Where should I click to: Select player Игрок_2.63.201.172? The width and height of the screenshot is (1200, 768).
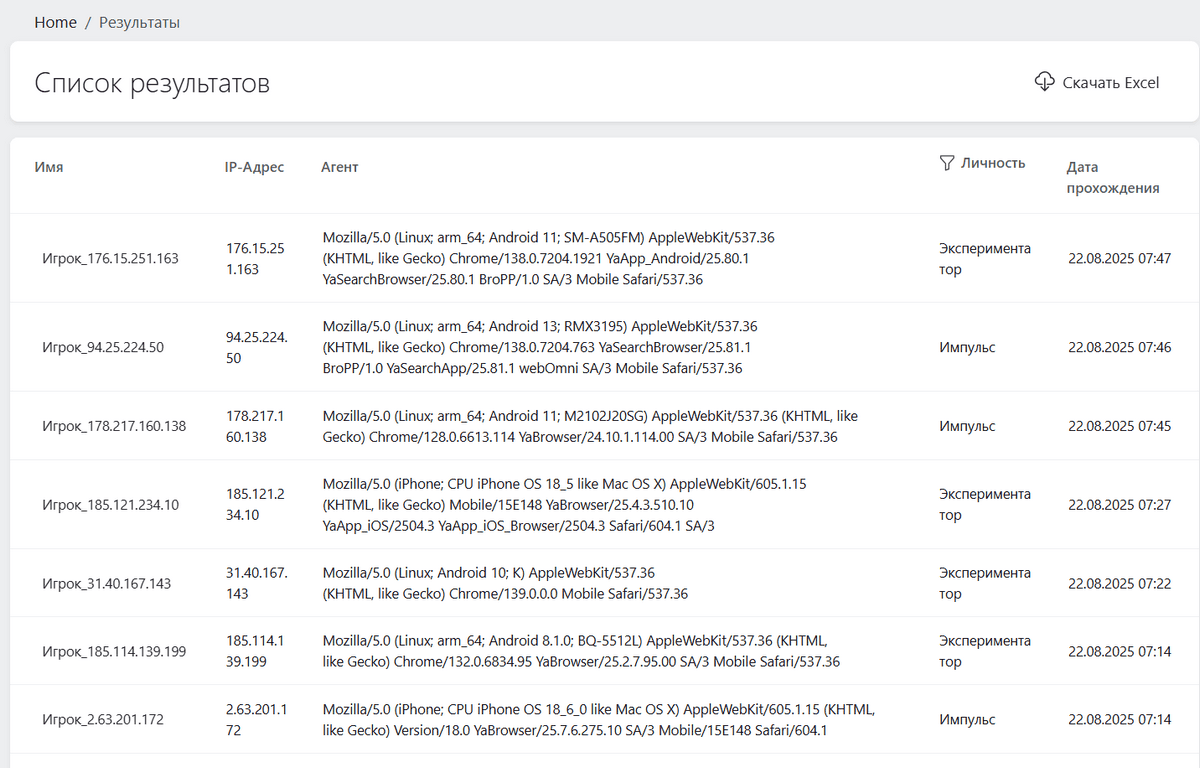[x=102, y=719]
